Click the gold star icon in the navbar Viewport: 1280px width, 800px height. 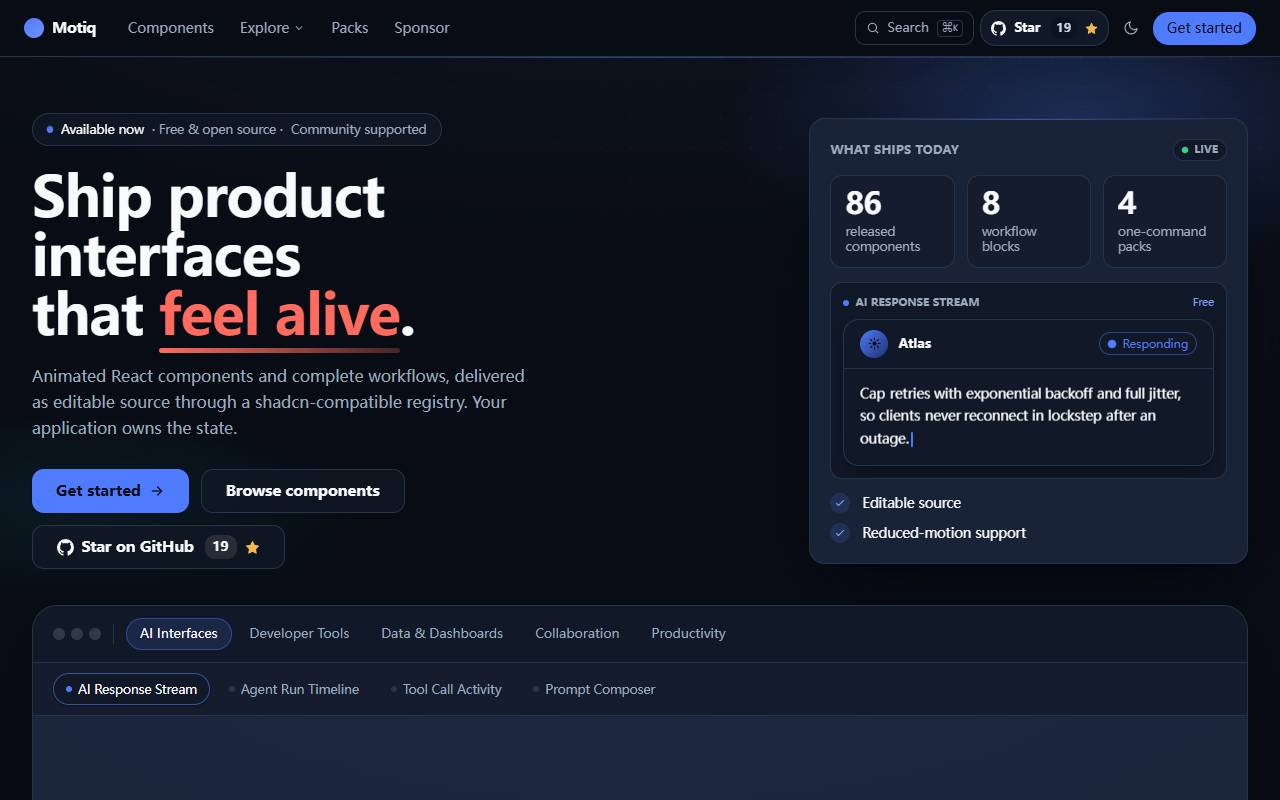coord(1091,28)
